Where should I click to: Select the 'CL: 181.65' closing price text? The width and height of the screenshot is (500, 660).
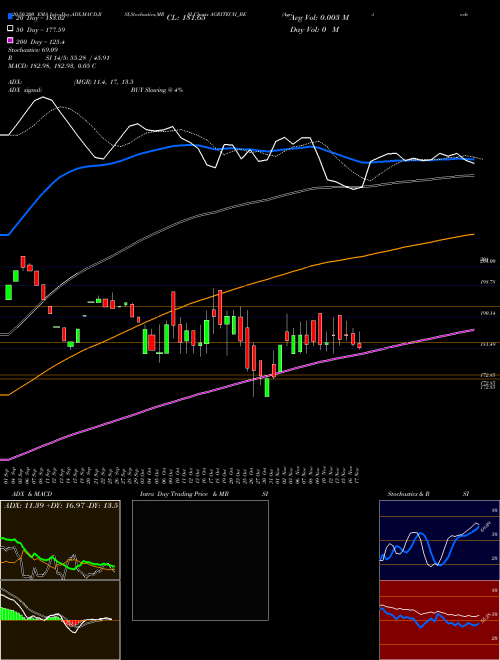186,18
